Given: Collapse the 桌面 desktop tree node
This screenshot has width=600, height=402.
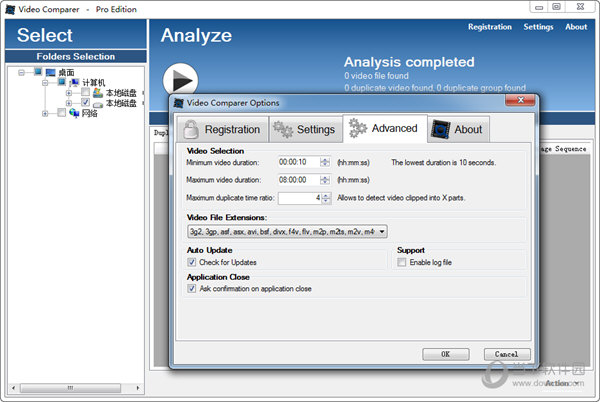Looking at the screenshot, I should tap(21, 72).
